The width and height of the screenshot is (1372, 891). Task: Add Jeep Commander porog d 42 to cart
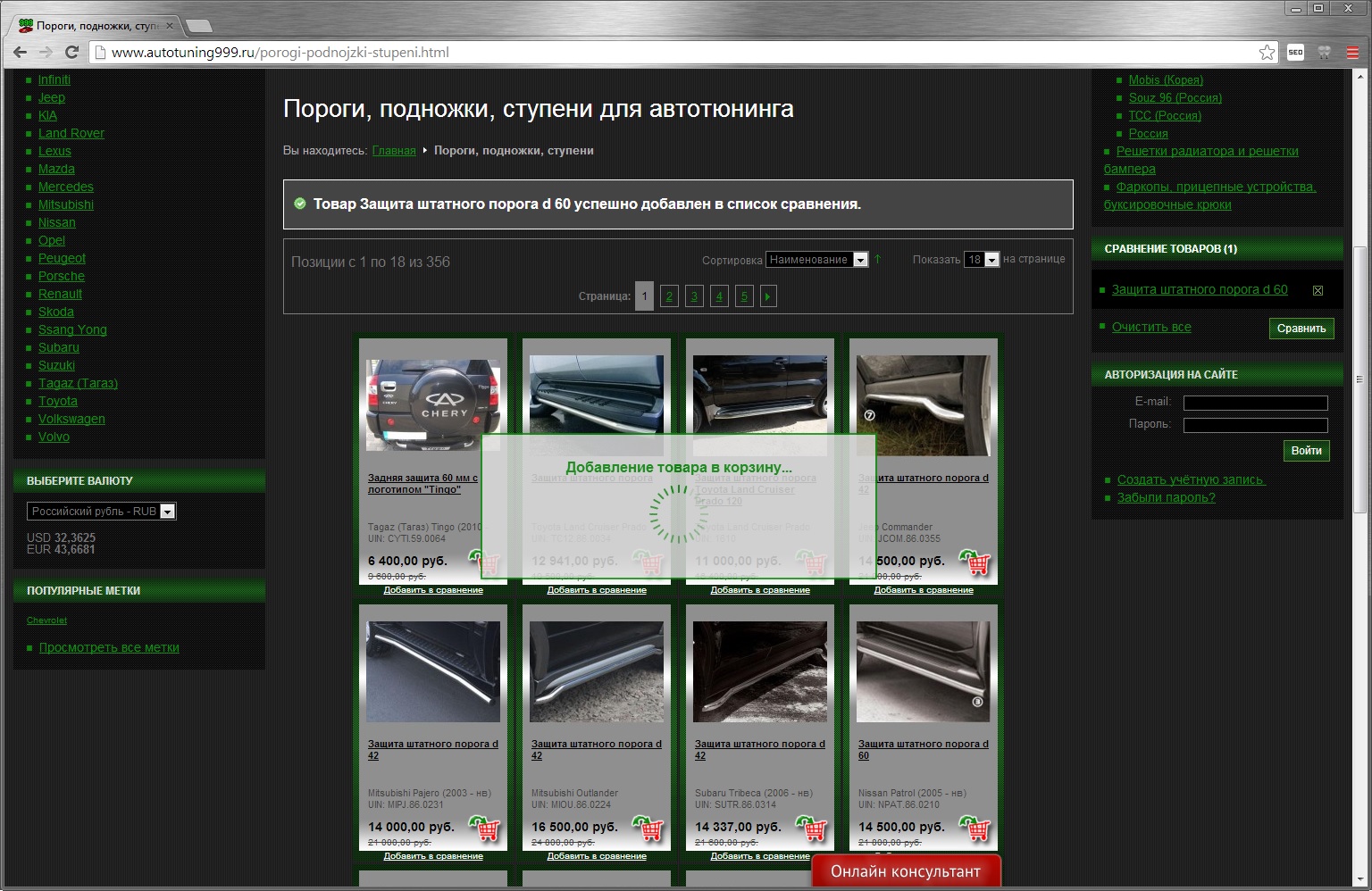975,562
